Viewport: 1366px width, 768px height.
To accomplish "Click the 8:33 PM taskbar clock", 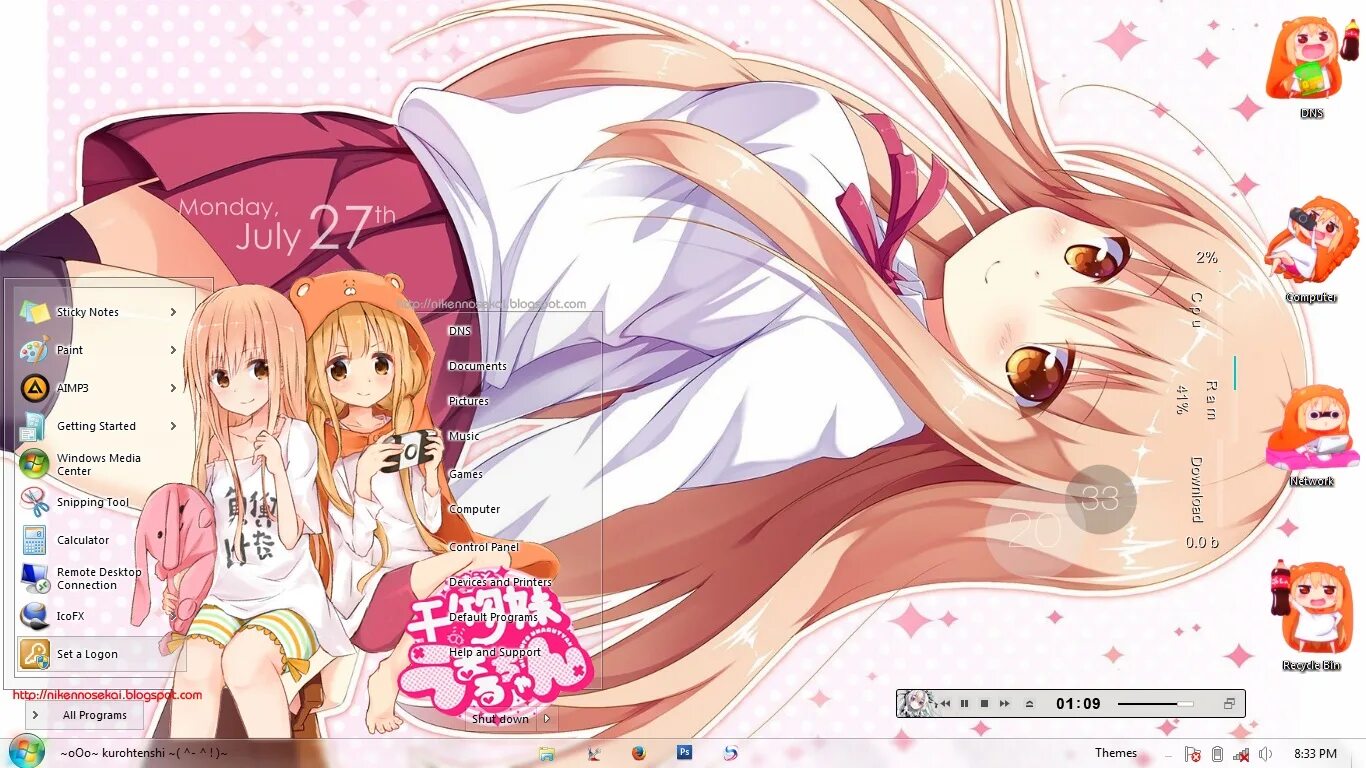I will tap(1315, 754).
